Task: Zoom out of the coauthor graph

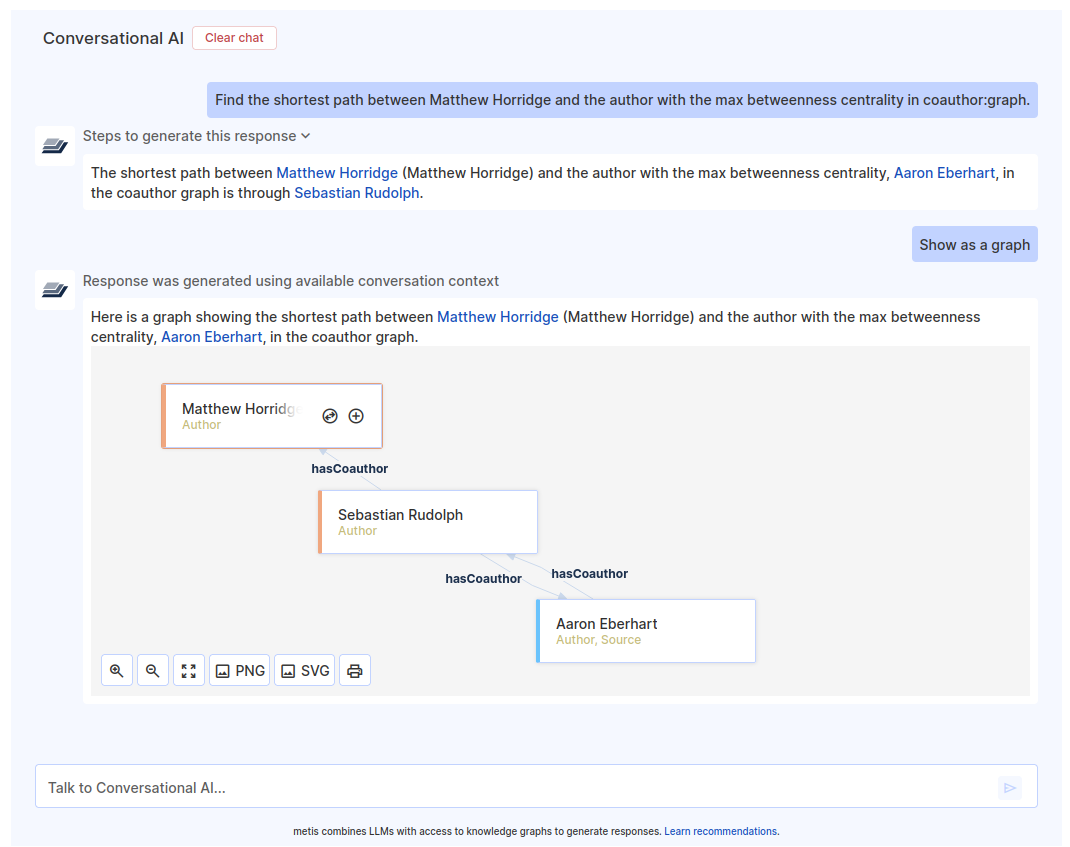Action: 152,670
